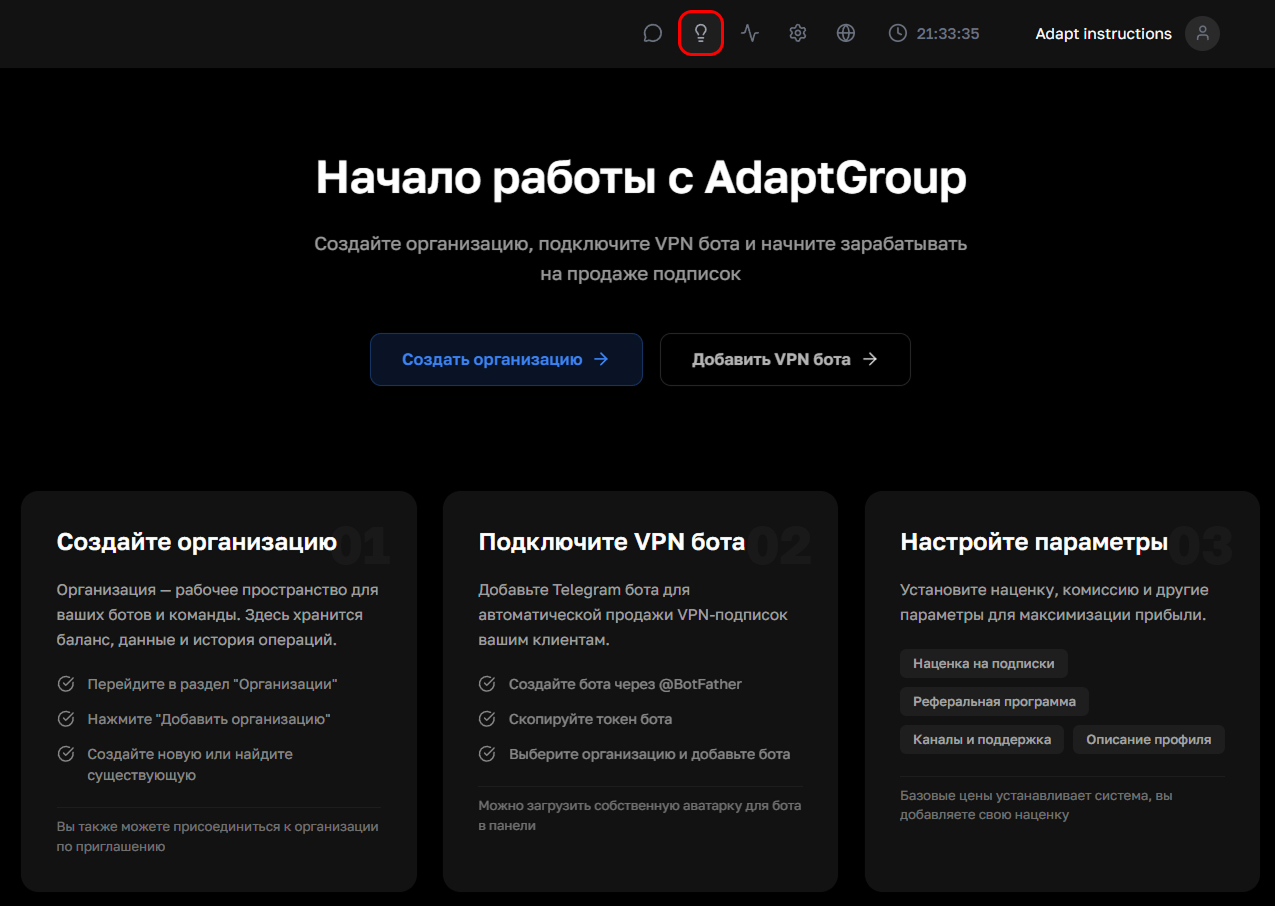Click the note about joining by invitation

[x=218, y=836]
